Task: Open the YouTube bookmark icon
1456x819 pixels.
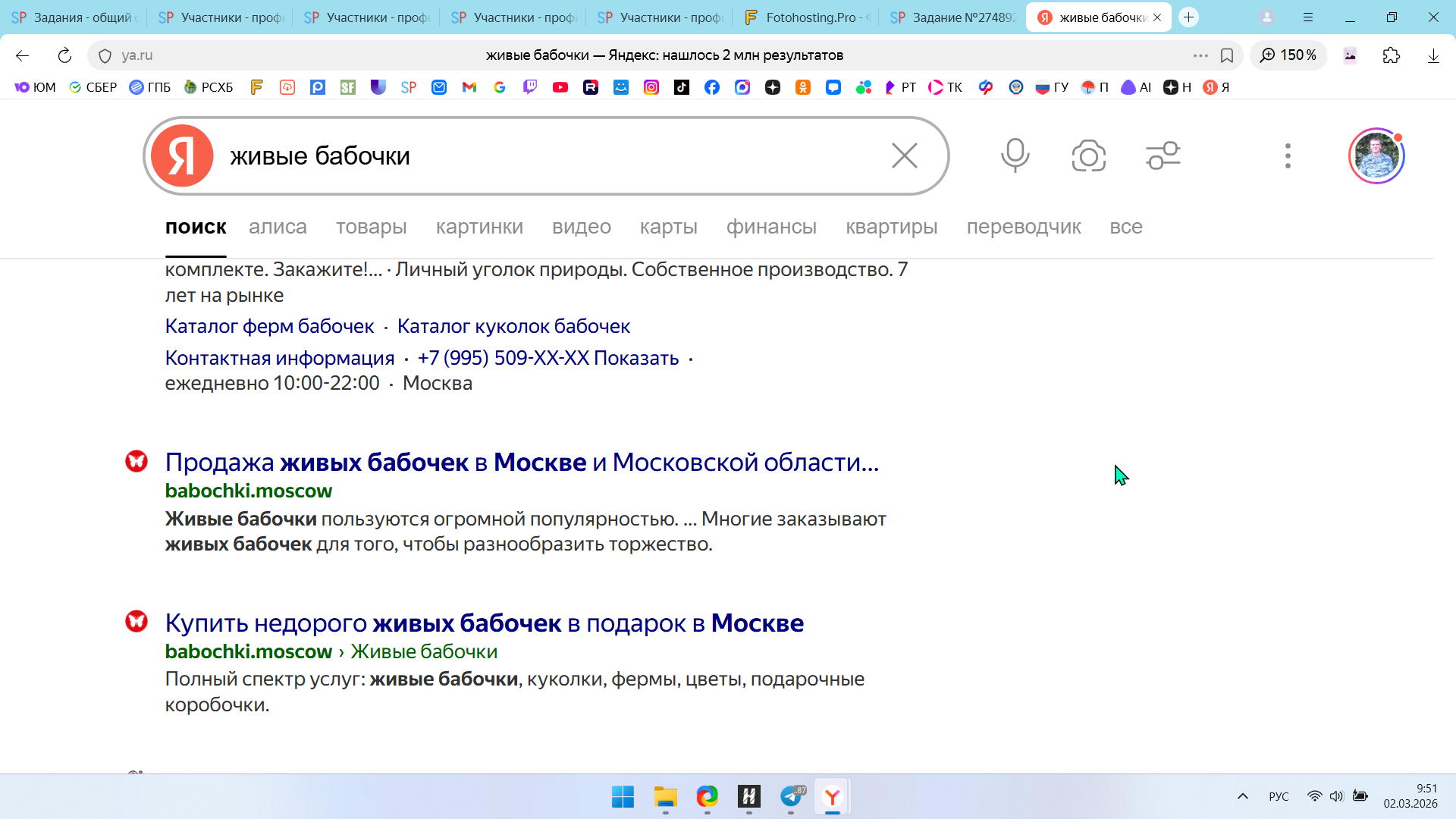Action: (560, 87)
